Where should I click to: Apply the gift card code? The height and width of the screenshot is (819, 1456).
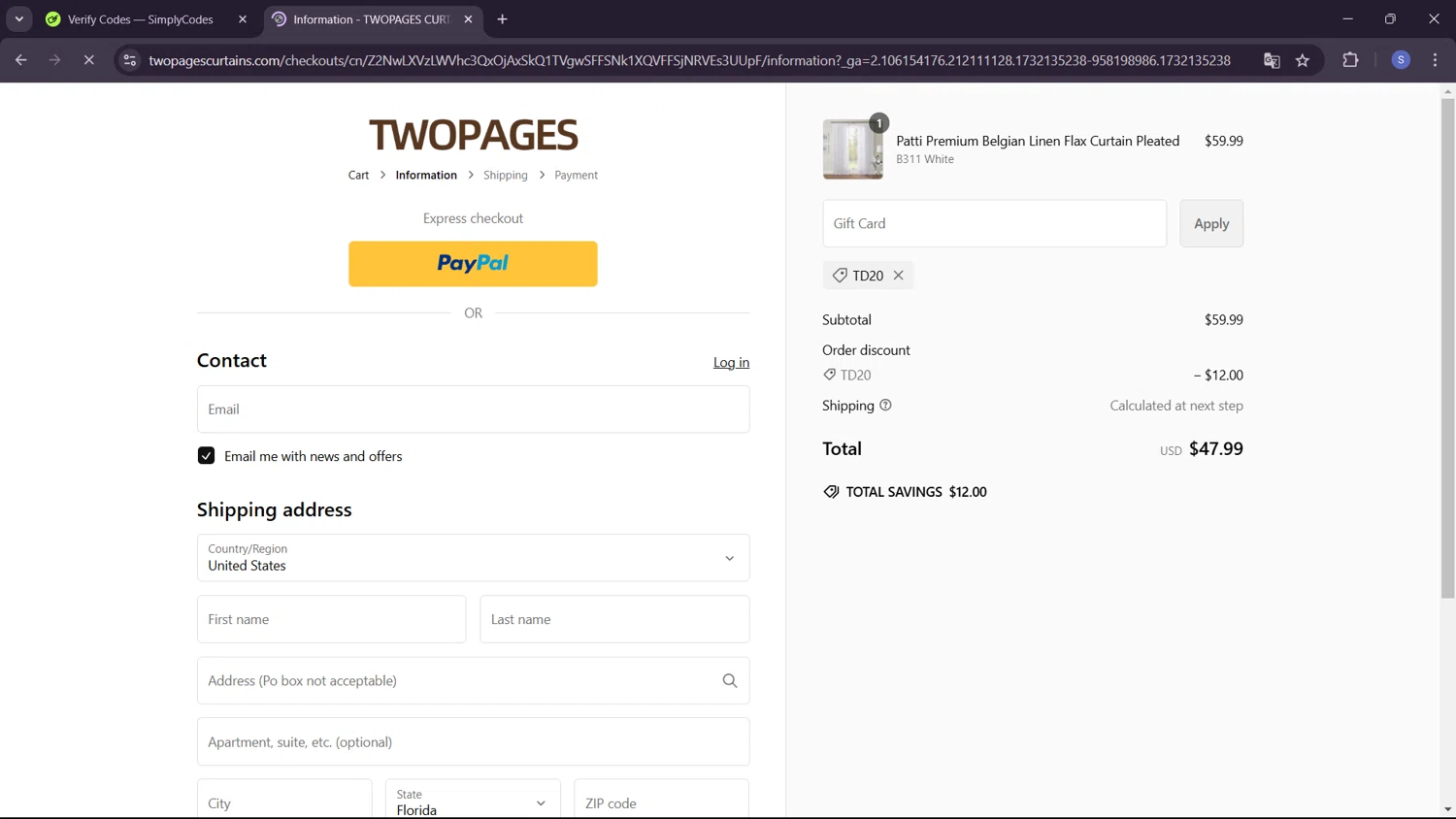1211,223
